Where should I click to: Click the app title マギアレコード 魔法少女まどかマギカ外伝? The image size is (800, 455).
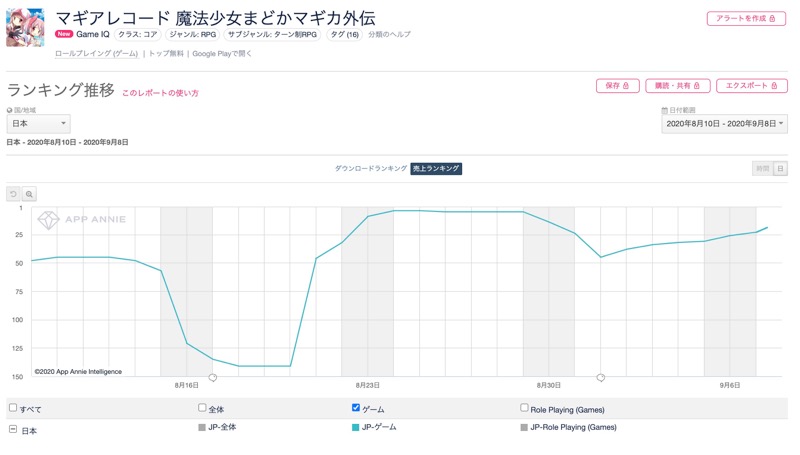point(215,18)
